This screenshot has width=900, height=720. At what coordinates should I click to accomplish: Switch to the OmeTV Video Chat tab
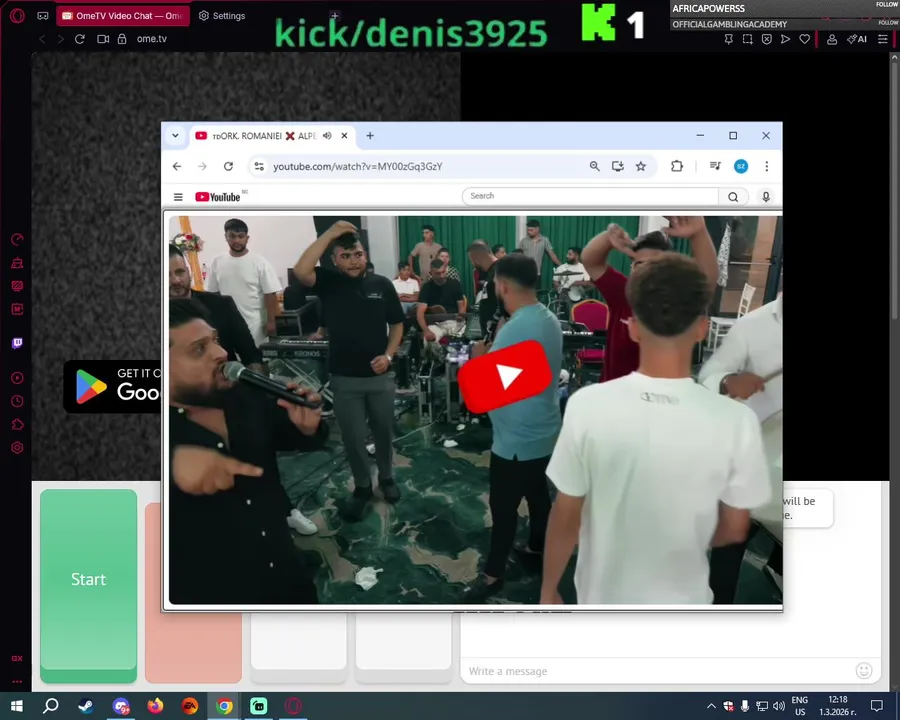pyautogui.click(x=122, y=16)
